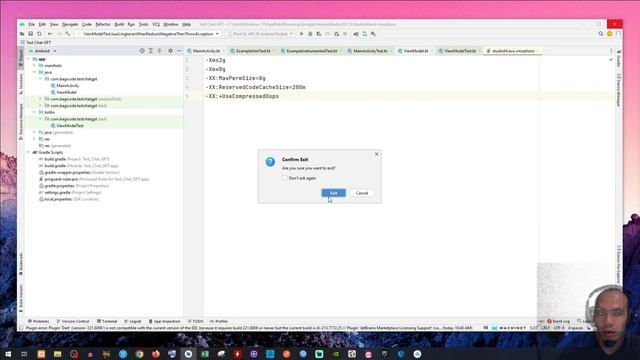Open the Logcat tool window
640x360 pixels.
(133, 321)
